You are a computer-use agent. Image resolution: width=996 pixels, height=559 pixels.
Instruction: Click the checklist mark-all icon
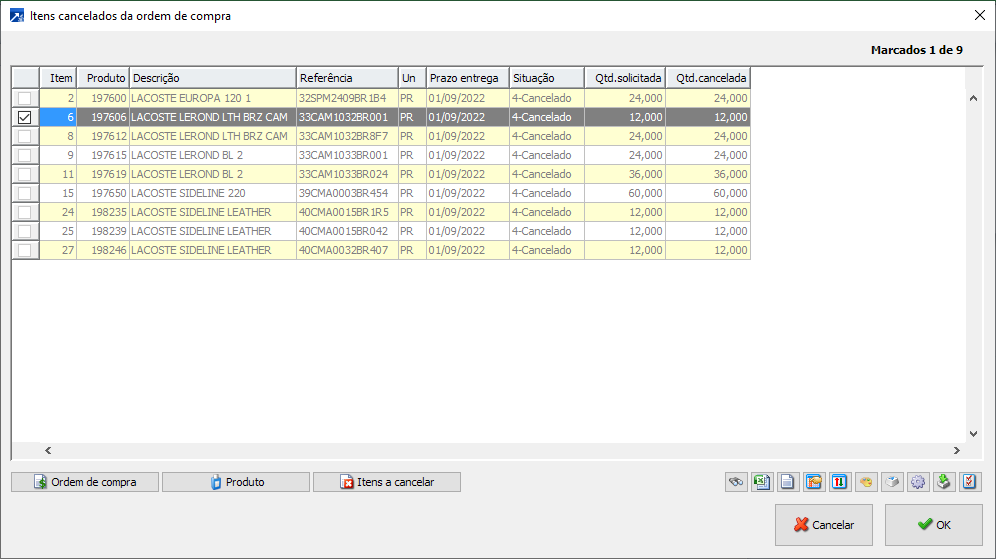[970, 482]
